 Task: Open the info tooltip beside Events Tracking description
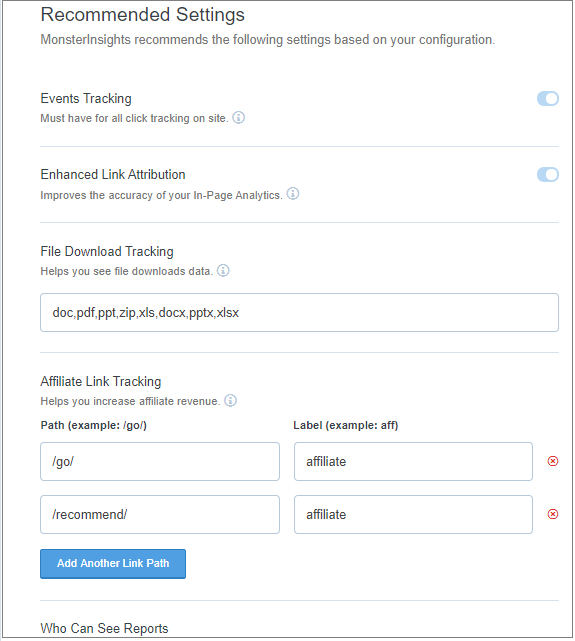(x=239, y=118)
